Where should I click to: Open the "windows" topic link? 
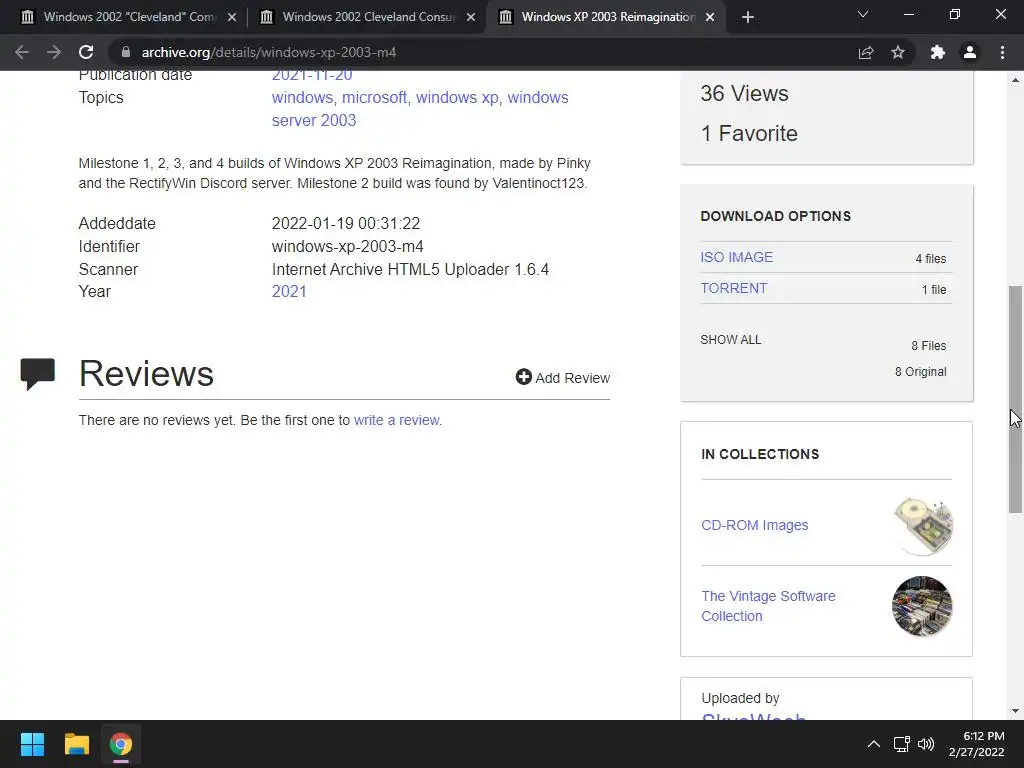[x=302, y=97]
